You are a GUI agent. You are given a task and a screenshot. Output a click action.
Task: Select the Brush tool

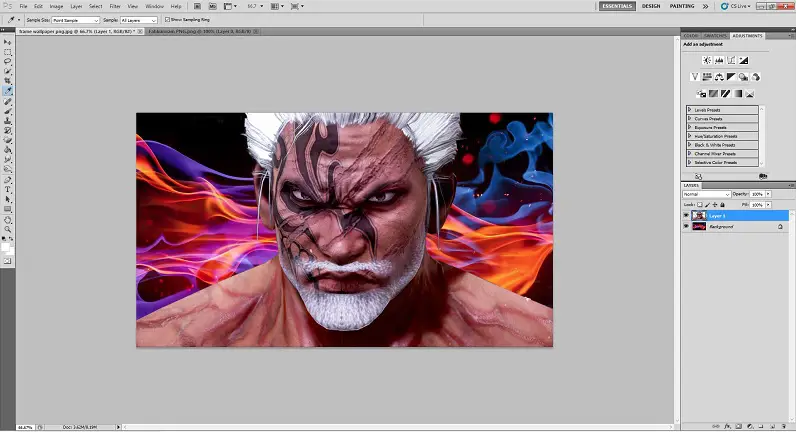pyautogui.click(x=7, y=111)
